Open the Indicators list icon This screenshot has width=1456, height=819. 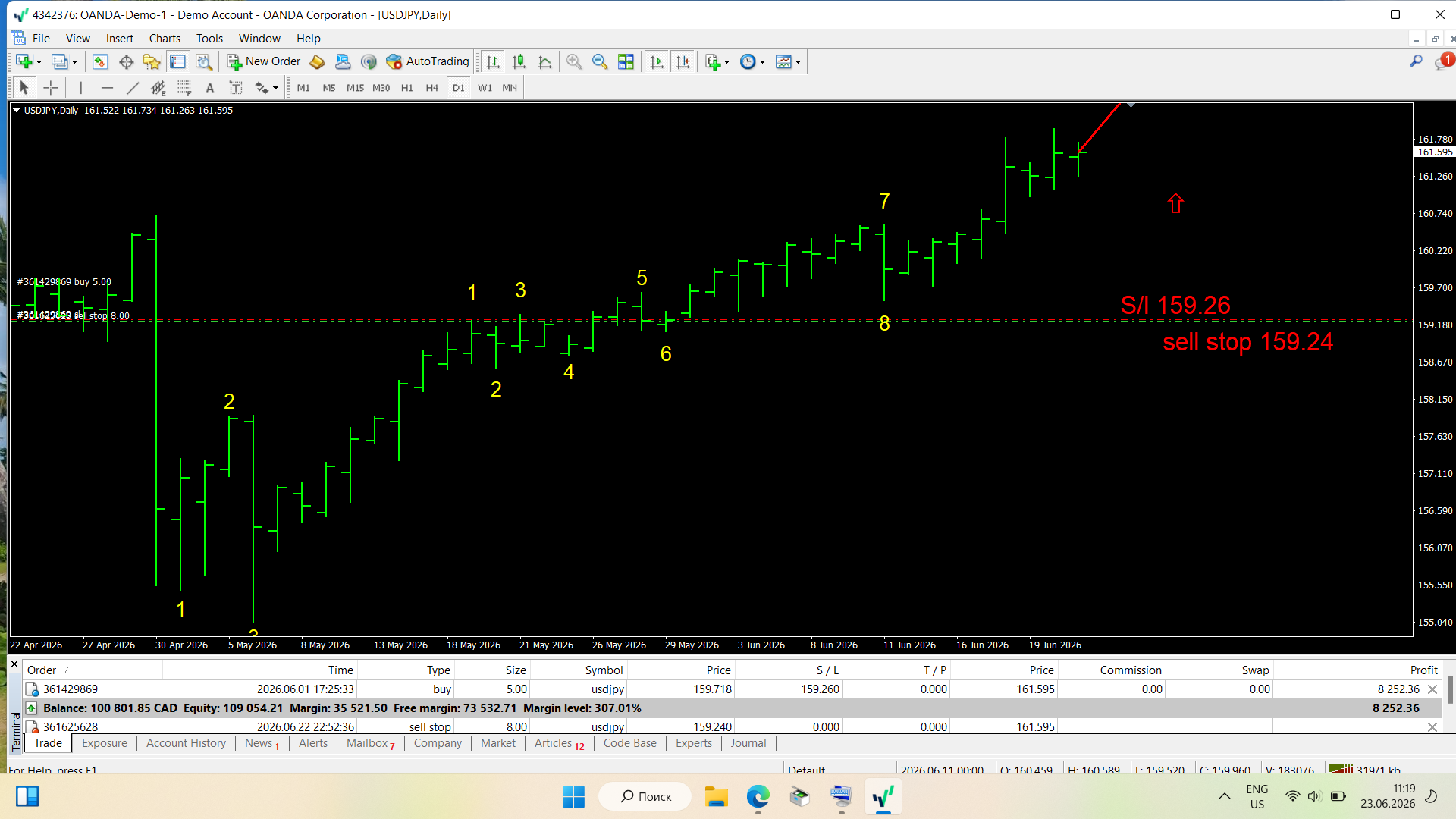pos(712,62)
